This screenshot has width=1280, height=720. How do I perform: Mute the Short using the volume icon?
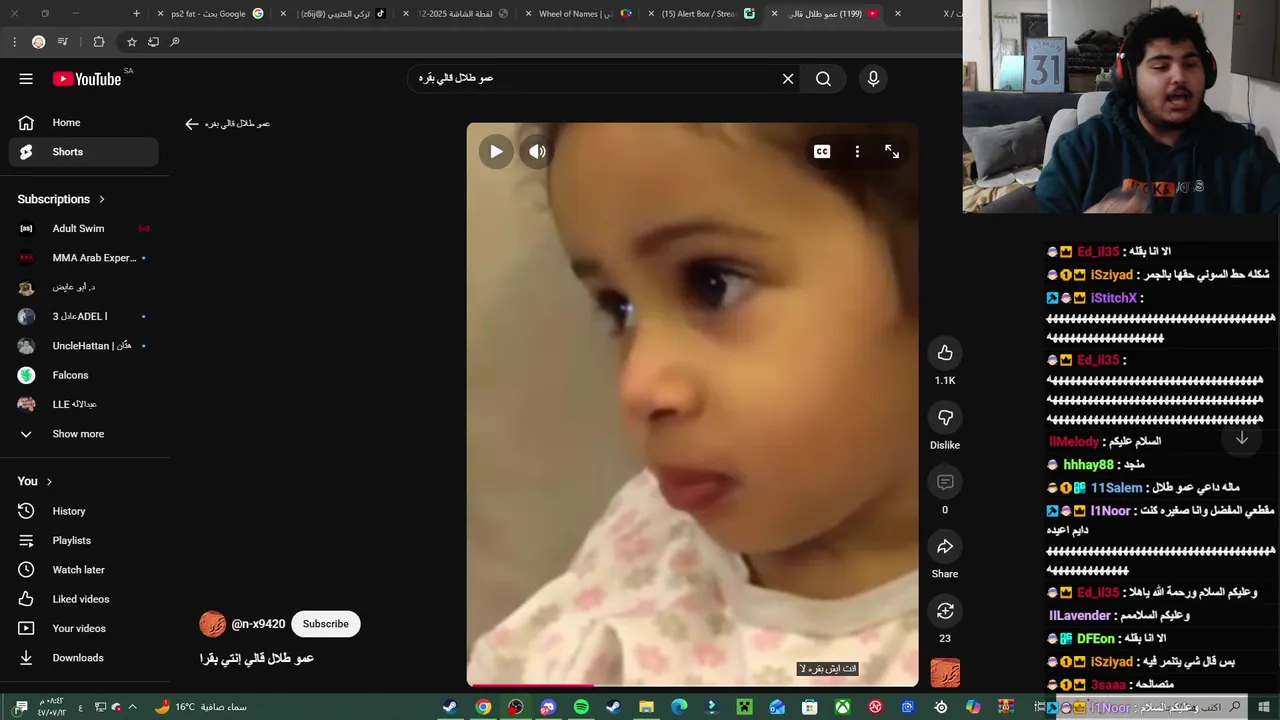tap(537, 152)
